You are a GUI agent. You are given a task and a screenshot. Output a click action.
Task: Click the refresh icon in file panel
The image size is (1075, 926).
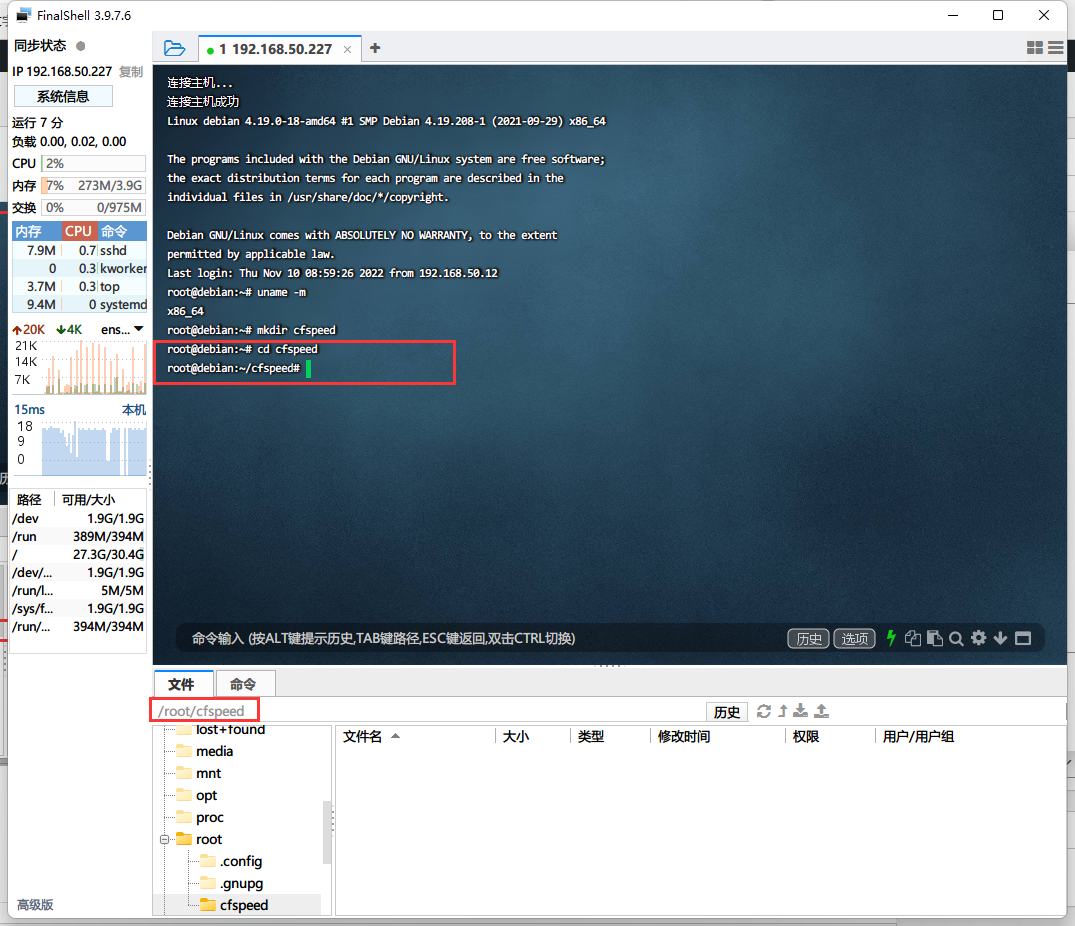coord(764,711)
